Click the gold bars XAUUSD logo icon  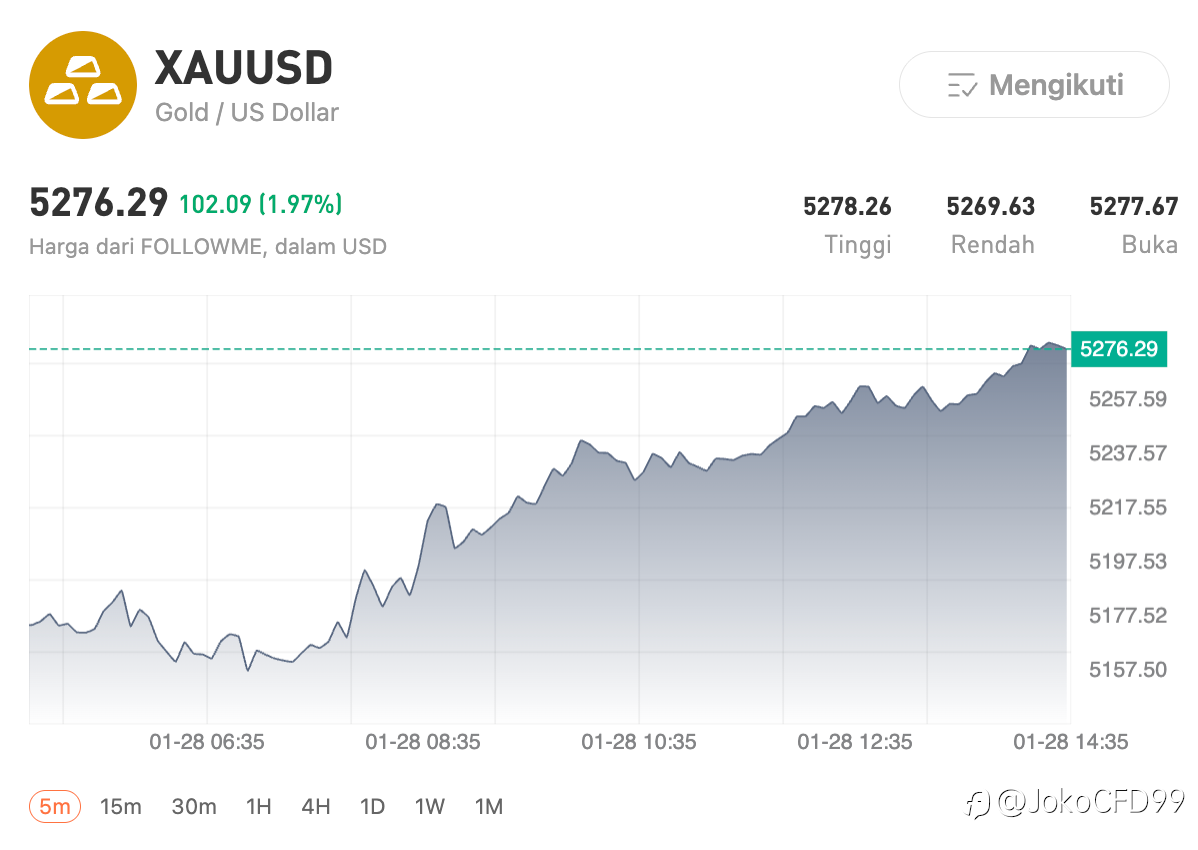tap(83, 85)
